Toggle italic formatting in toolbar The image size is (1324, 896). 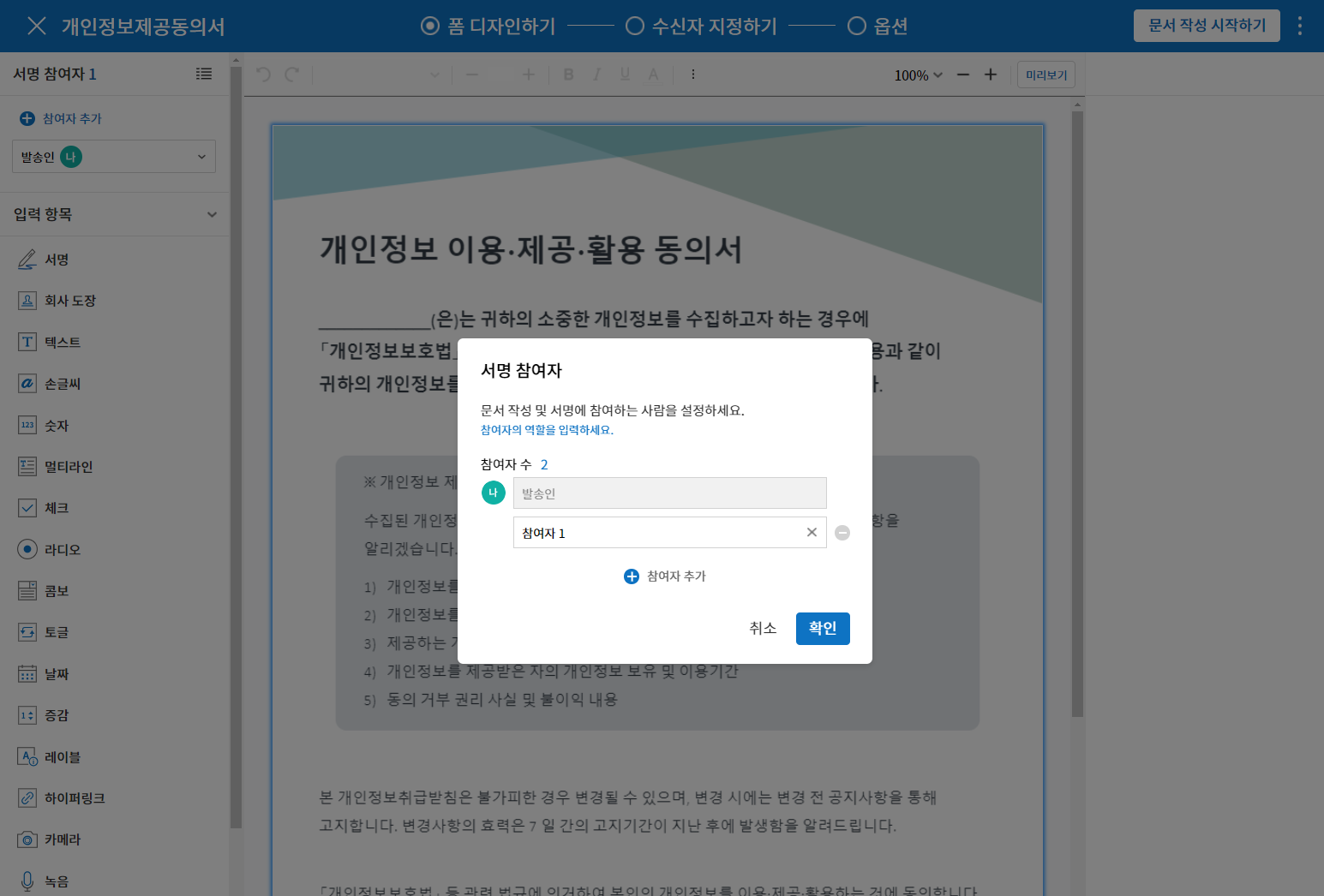(596, 75)
